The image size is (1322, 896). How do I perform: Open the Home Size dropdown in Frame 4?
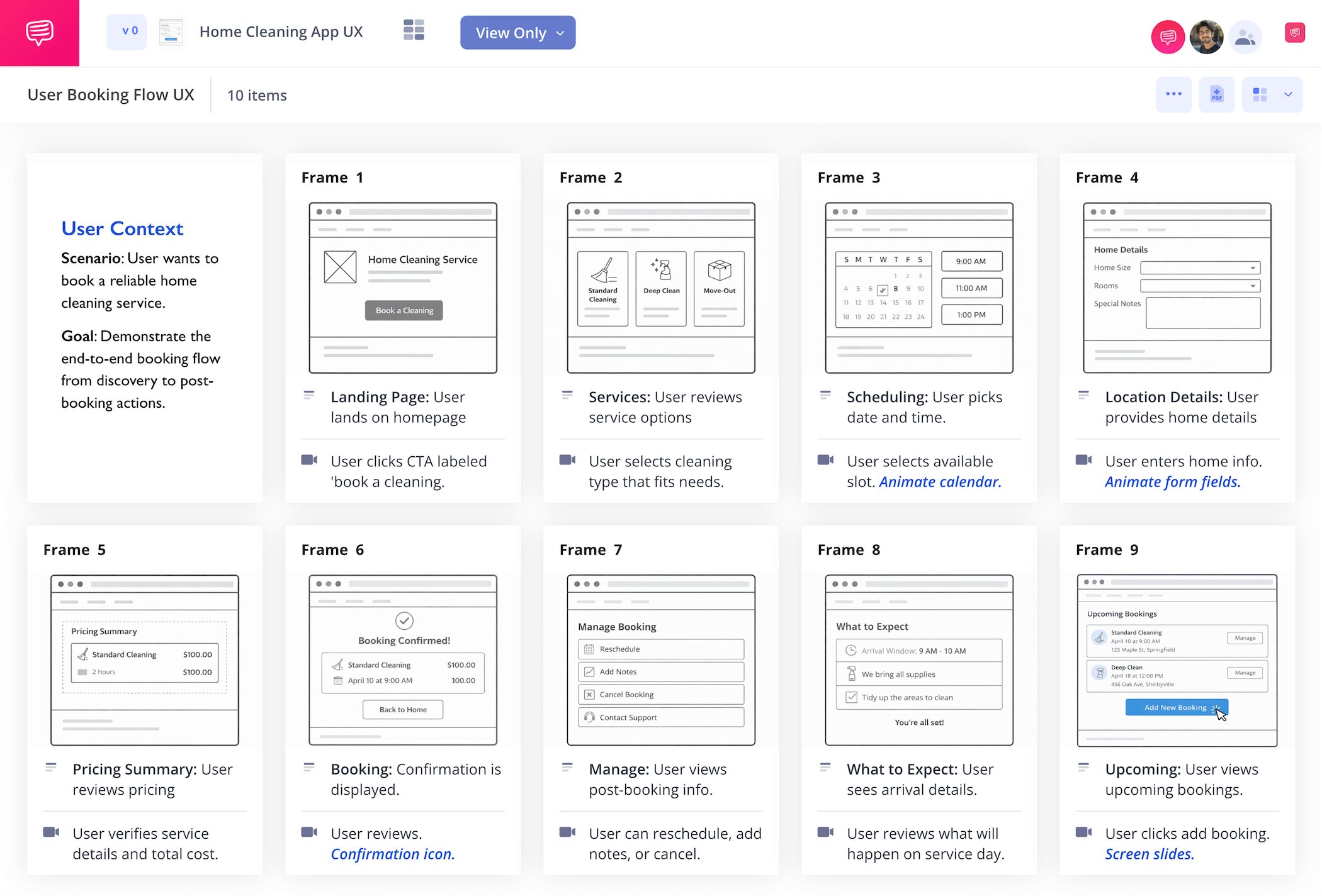pos(1199,267)
